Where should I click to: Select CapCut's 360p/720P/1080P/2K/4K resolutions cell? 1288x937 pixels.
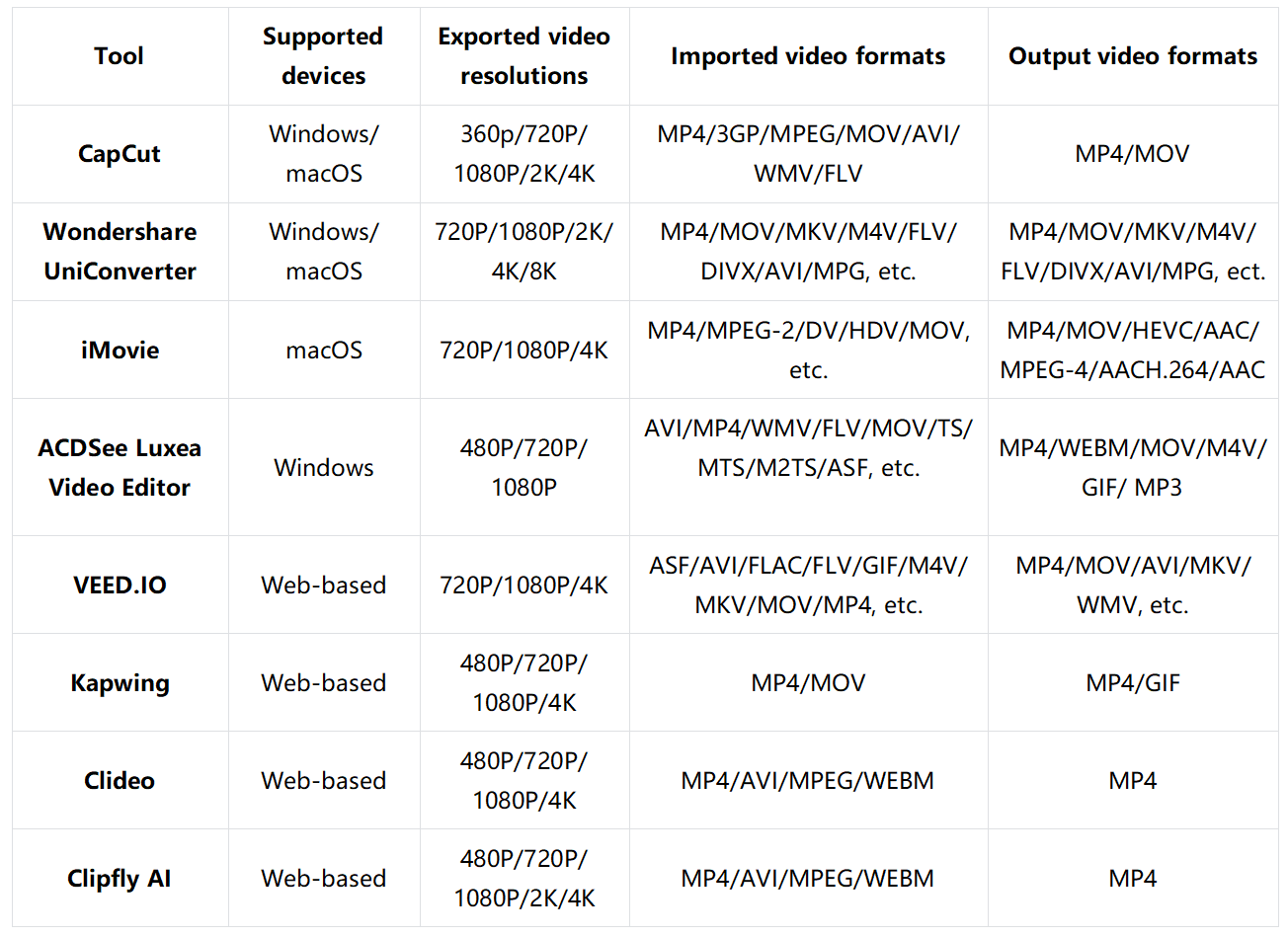pos(523,154)
